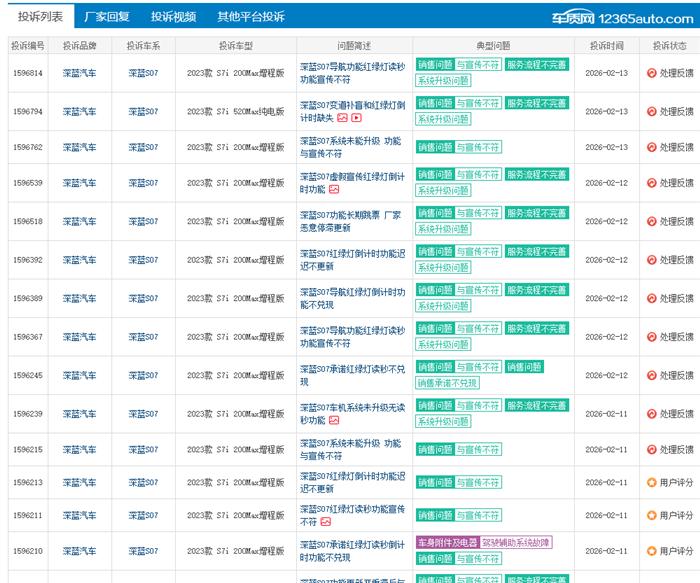Click 深蓝汽车 brand link in row 1596762
Image resolution: width=700 pixels, height=583 pixels.
click(x=79, y=147)
